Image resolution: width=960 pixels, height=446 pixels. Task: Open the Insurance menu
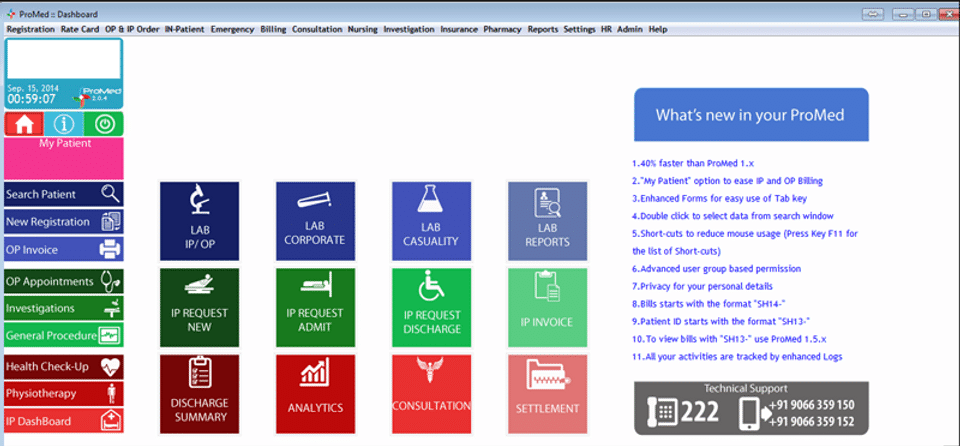459,29
